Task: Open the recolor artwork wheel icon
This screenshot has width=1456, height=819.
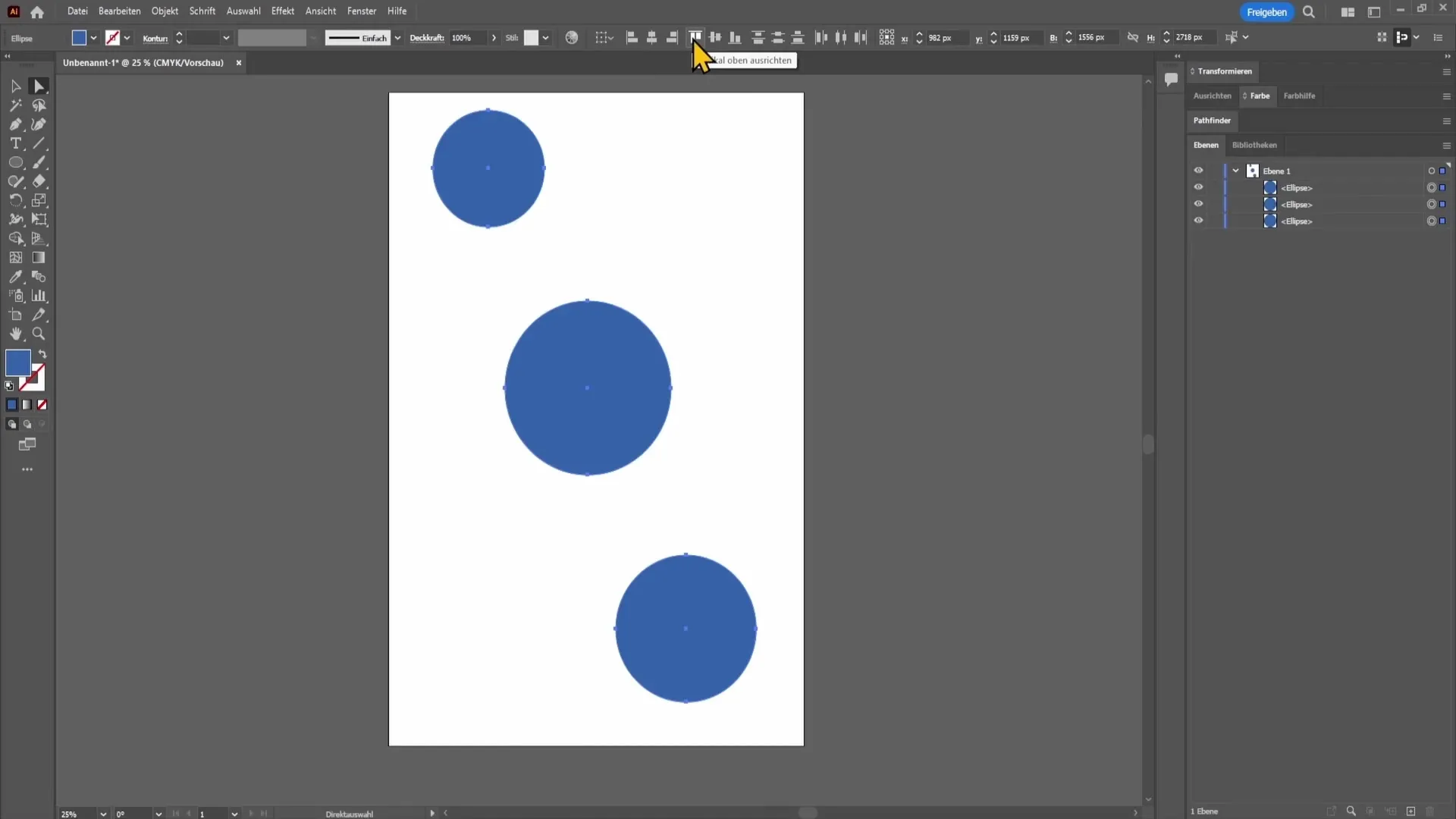Action: tap(572, 37)
